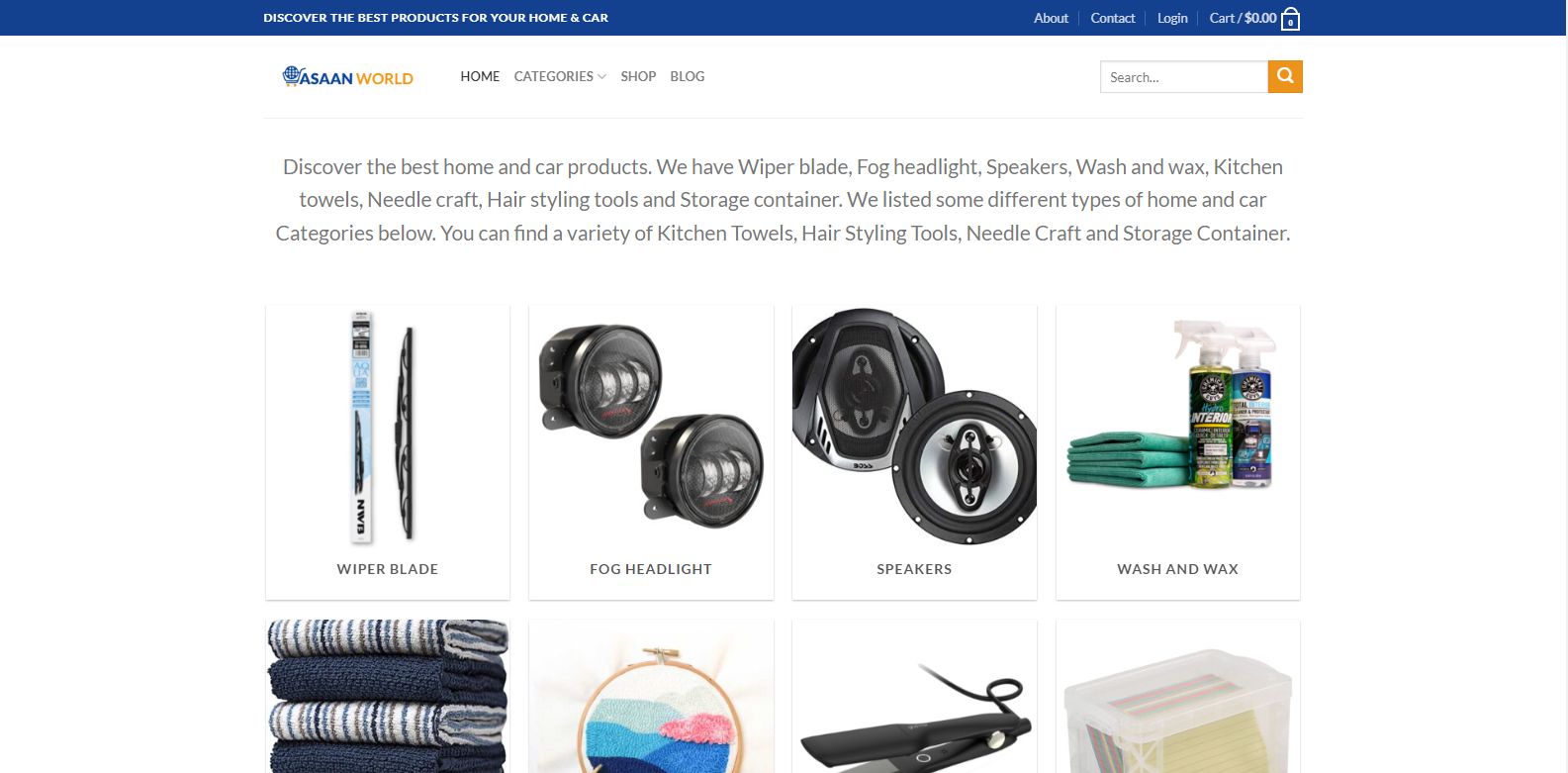This screenshot has height=773, width=1568.
Task: Open the Home menu item
Action: click(x=480, y=76)
